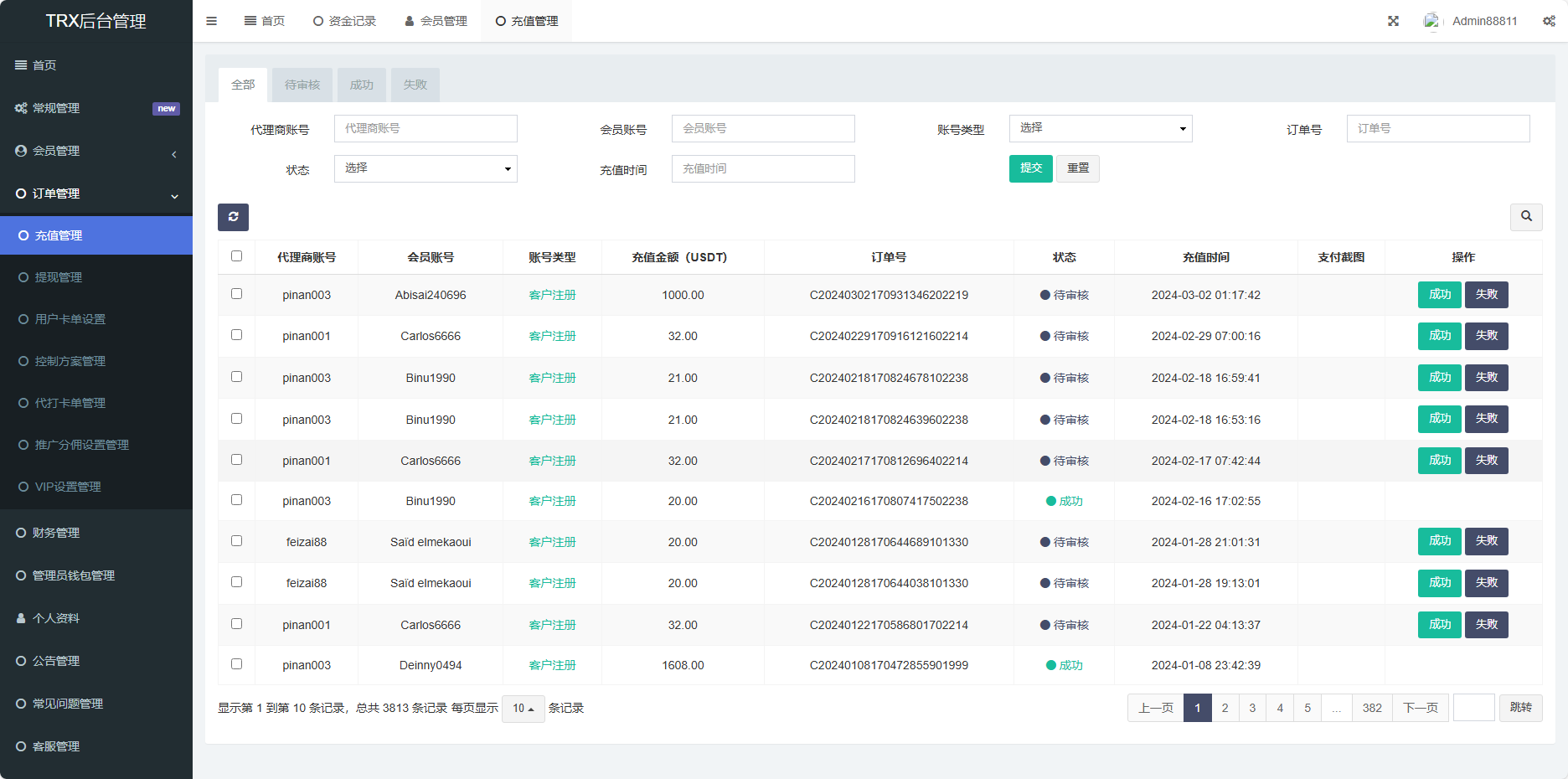Screen dimensions: 1568x779
Task: Open the 会员管理 top navigation tab
Action: 436,21
